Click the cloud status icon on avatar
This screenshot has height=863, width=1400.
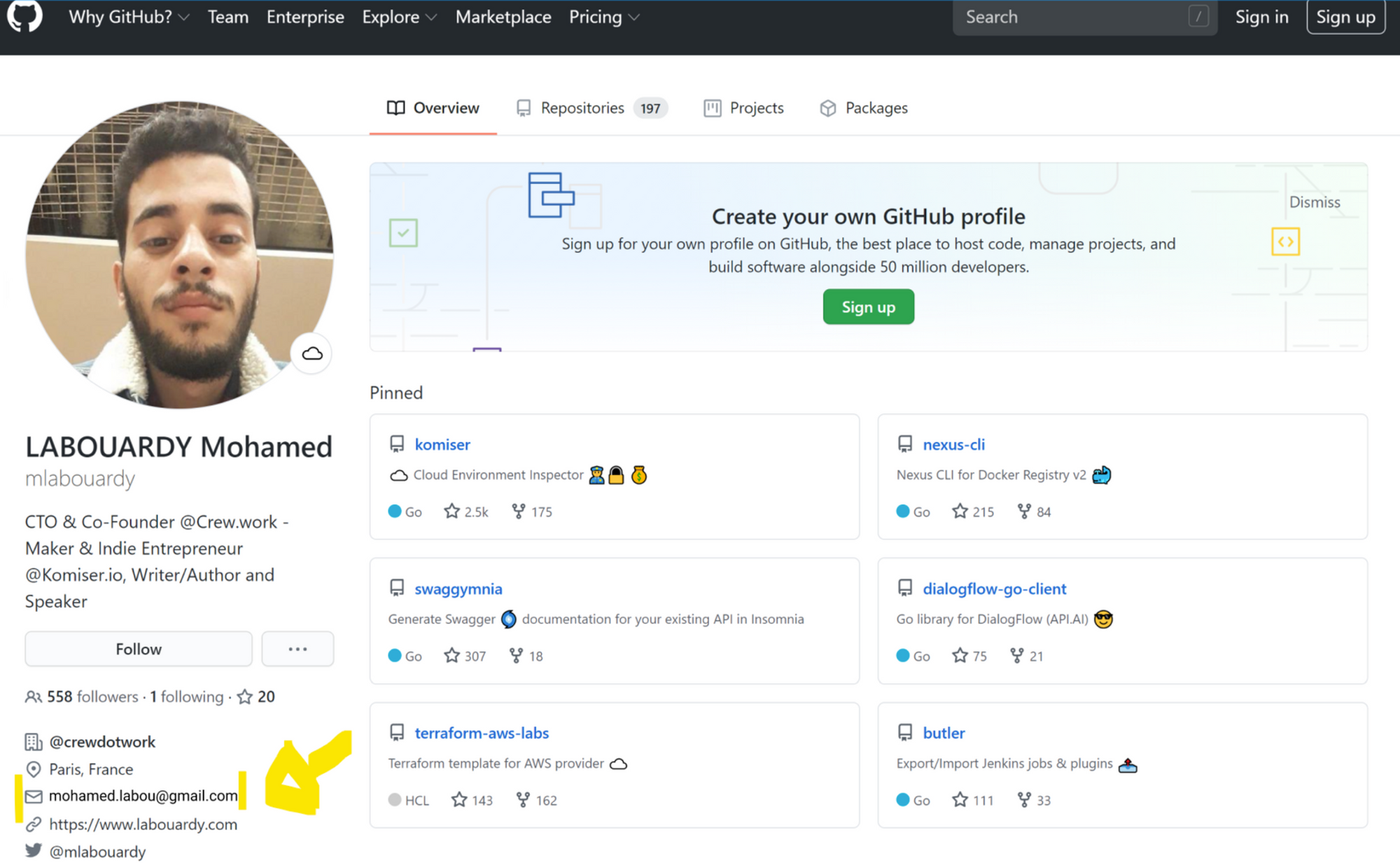[312, 353]
